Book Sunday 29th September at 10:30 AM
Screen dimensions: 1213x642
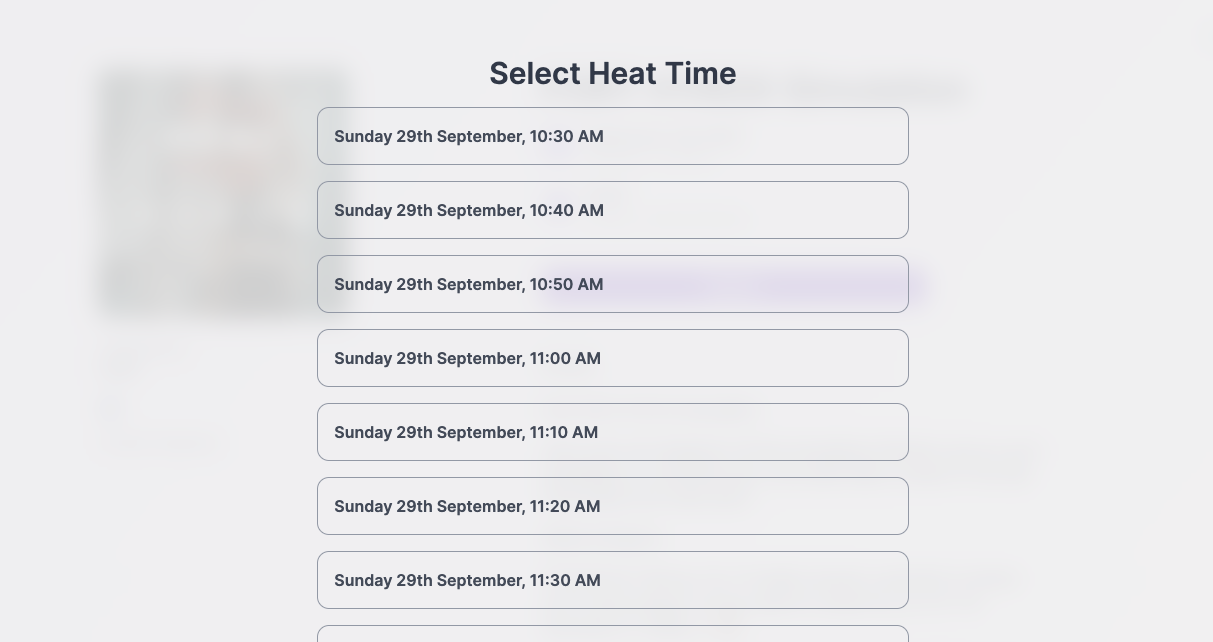pos(612,136)
